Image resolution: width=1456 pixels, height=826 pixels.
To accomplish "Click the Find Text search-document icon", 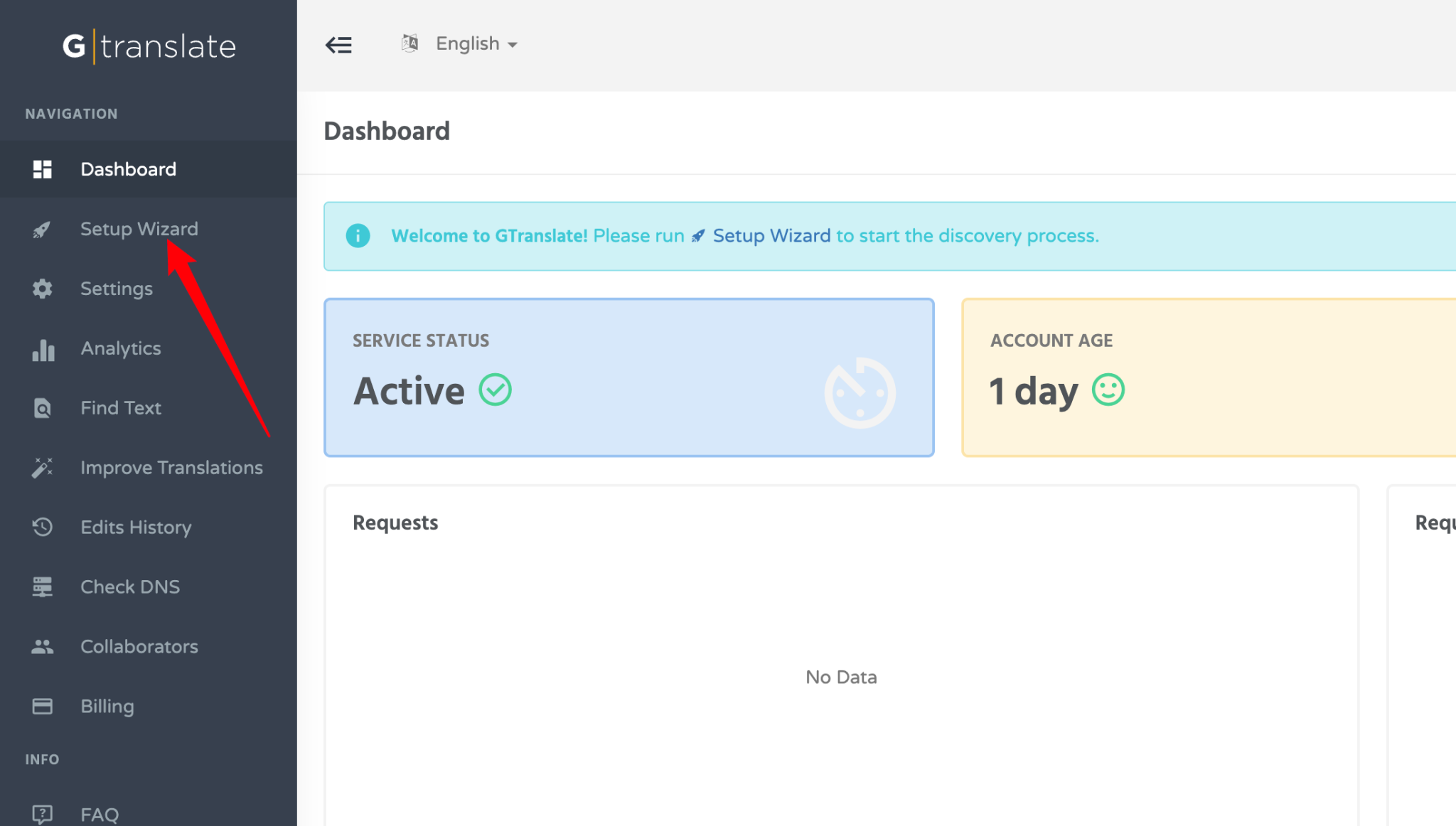I will (x=43, y=408).
